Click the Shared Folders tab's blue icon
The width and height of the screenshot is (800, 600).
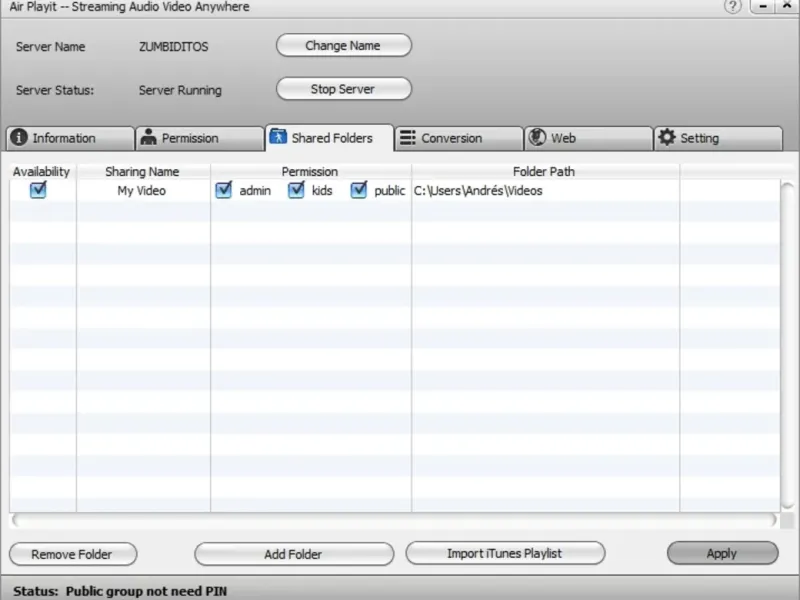pyautogui.click(x=278, y=136)
